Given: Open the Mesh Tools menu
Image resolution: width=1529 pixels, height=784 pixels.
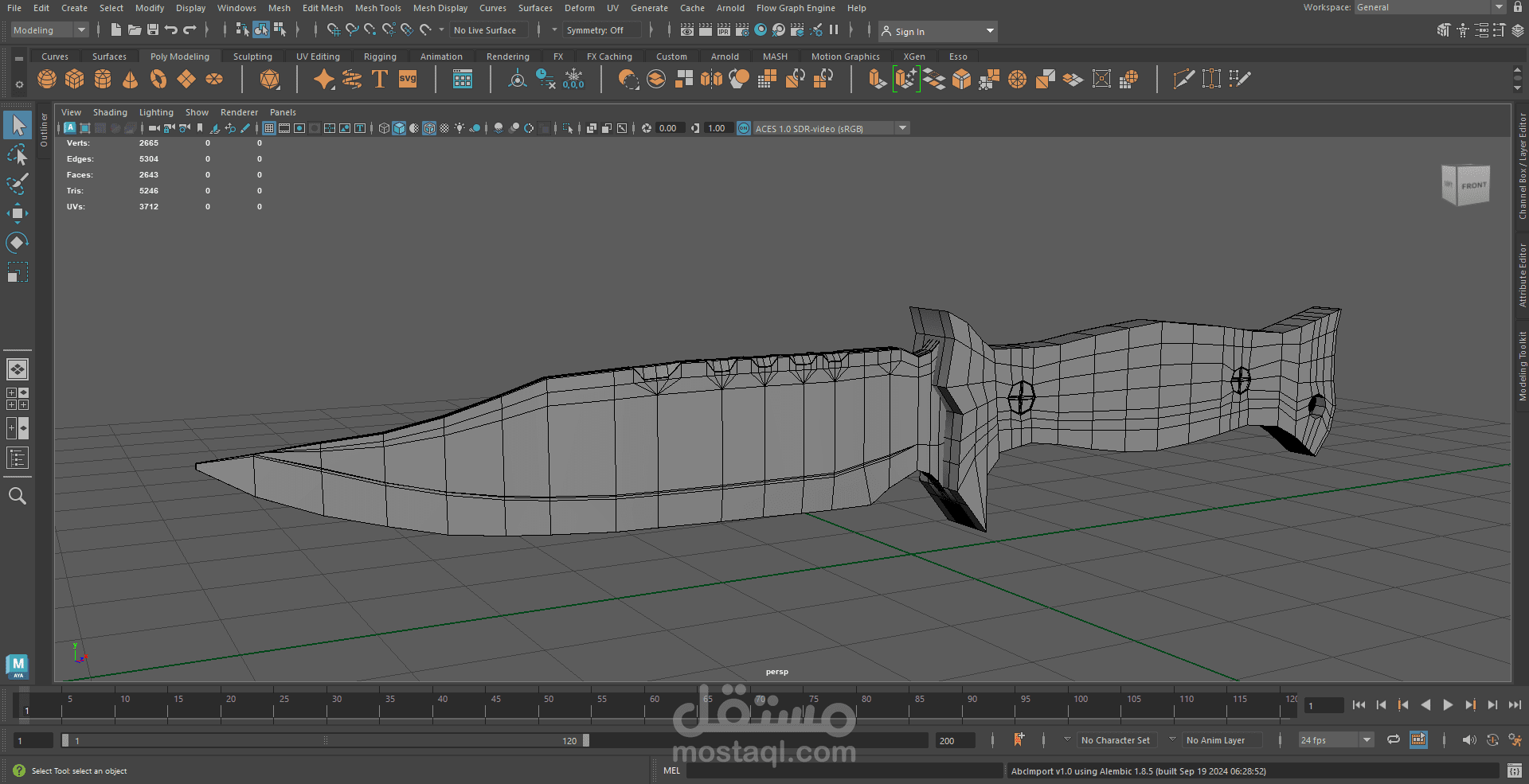Looking at the screenshot, I should pos(377,8).
